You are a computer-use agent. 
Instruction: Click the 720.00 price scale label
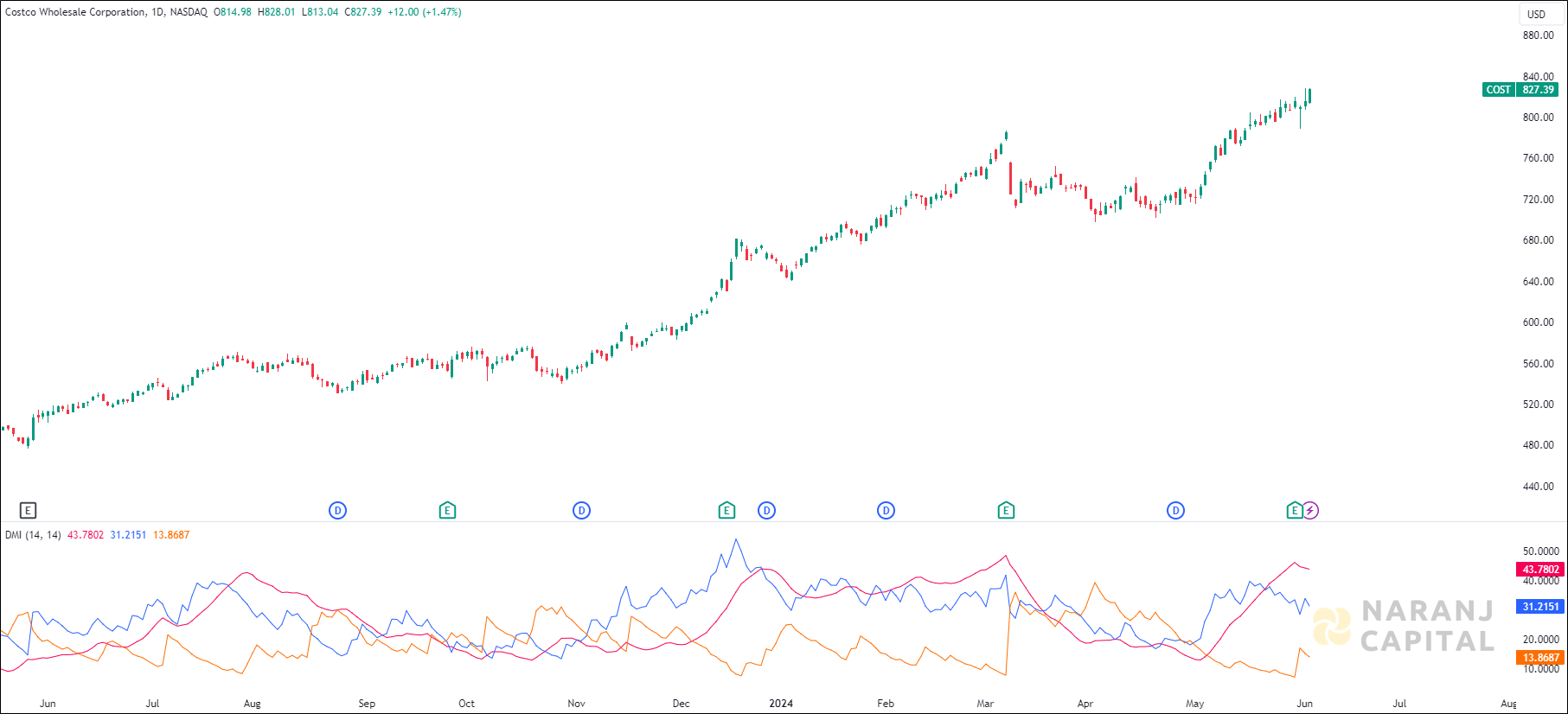[x=1539, y=200]
